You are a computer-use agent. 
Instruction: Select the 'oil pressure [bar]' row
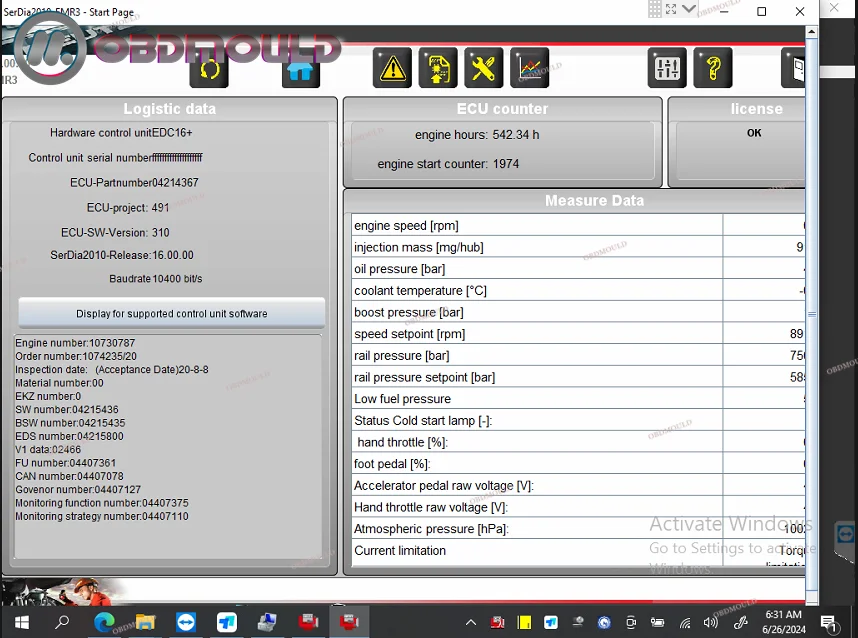point(578,269)
